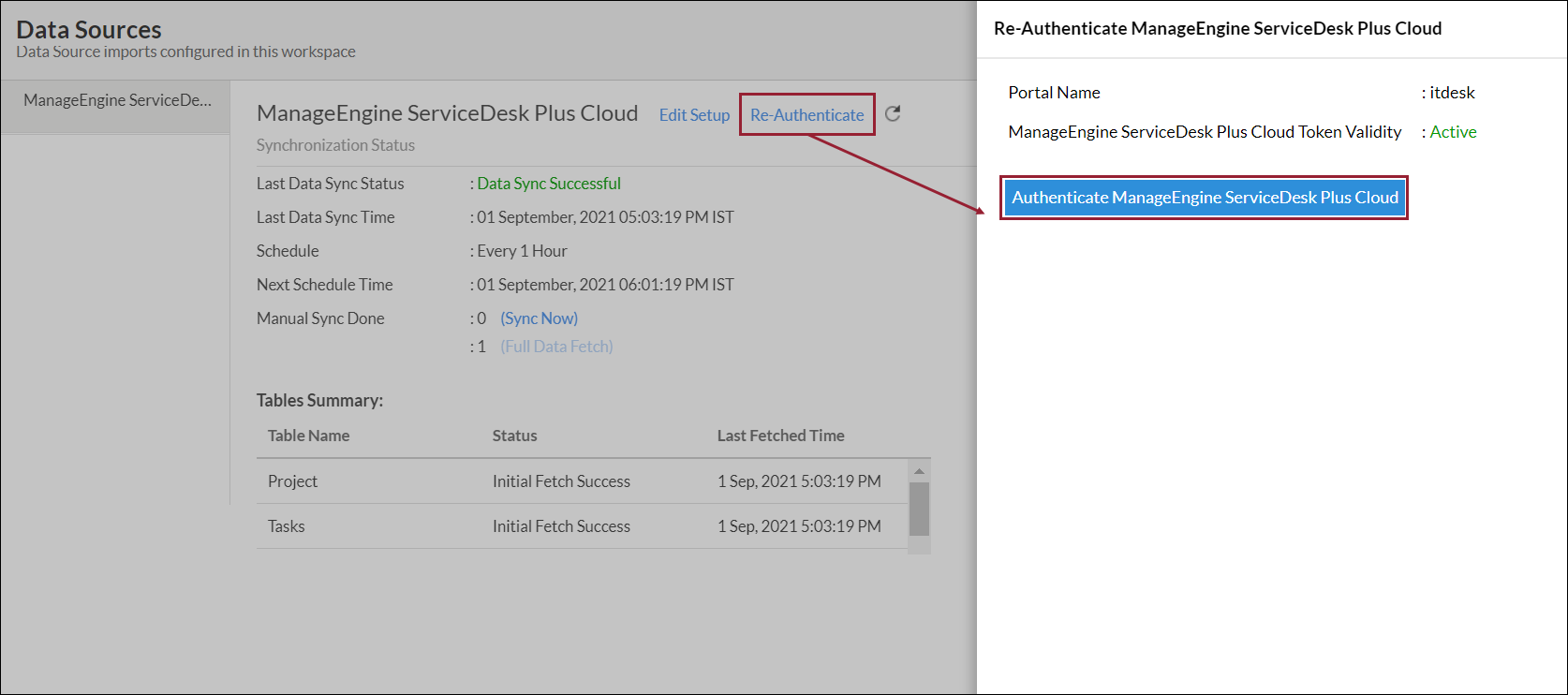Viewport: 1568px width, 695px height.
Task: Click the Sync Now link
Action: pos(539,318)
